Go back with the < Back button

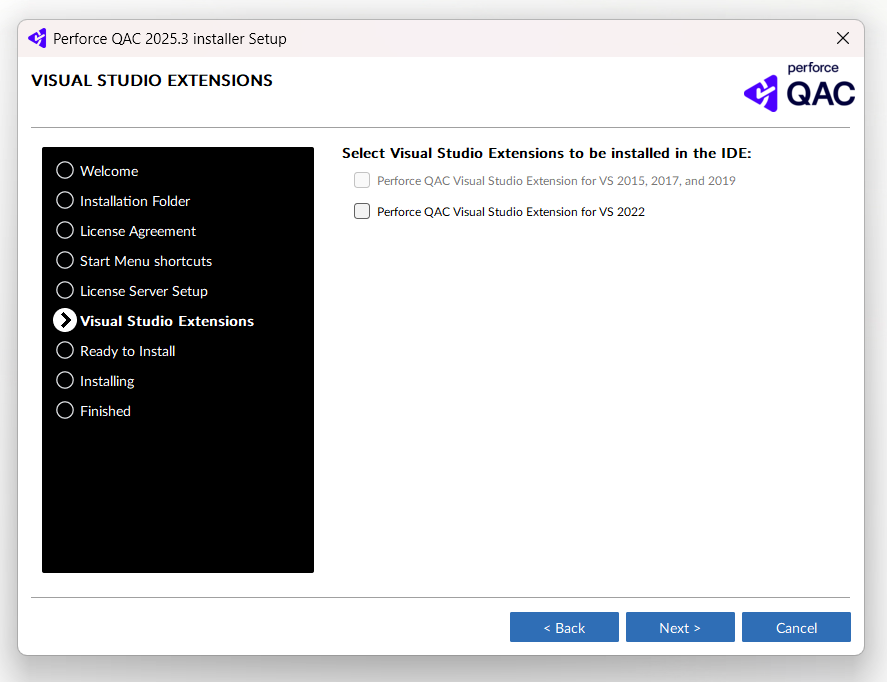[x=564, y=628]
